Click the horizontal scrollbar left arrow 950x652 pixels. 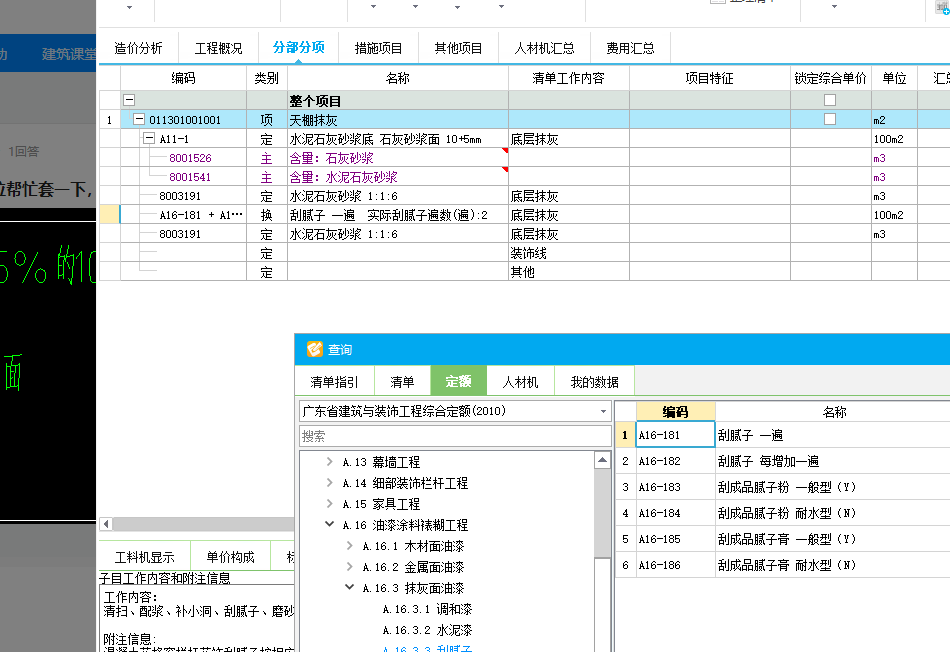(106, 524)
